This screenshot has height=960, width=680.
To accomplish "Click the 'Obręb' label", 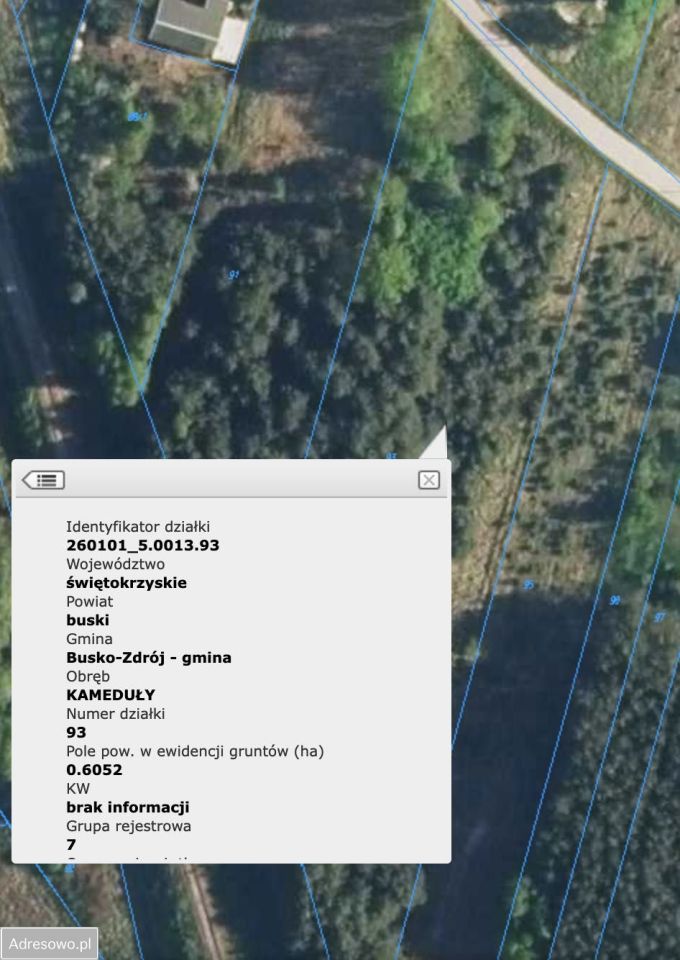I will [x=88, y=677].
